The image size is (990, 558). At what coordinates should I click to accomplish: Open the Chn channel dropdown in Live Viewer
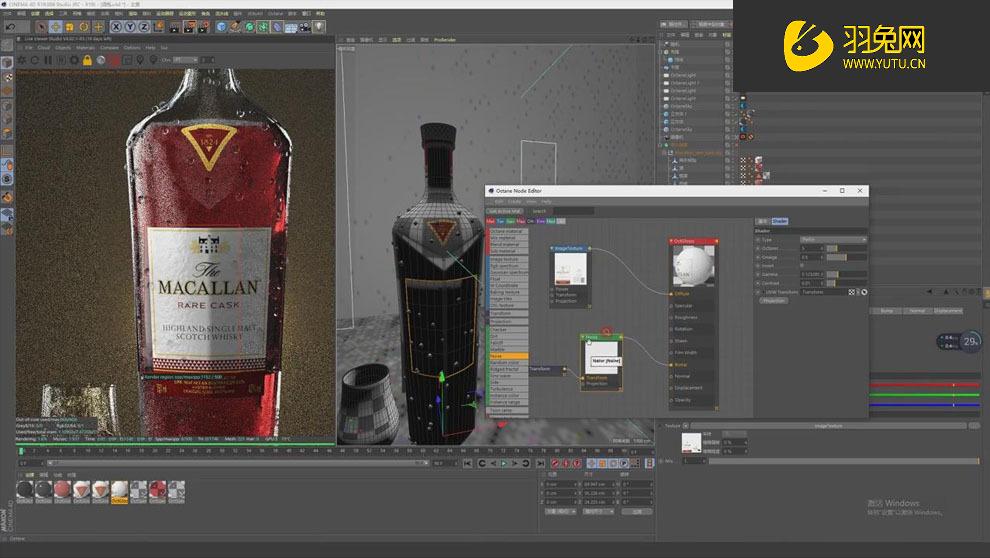pyautogui.click(x=186, y=60)
